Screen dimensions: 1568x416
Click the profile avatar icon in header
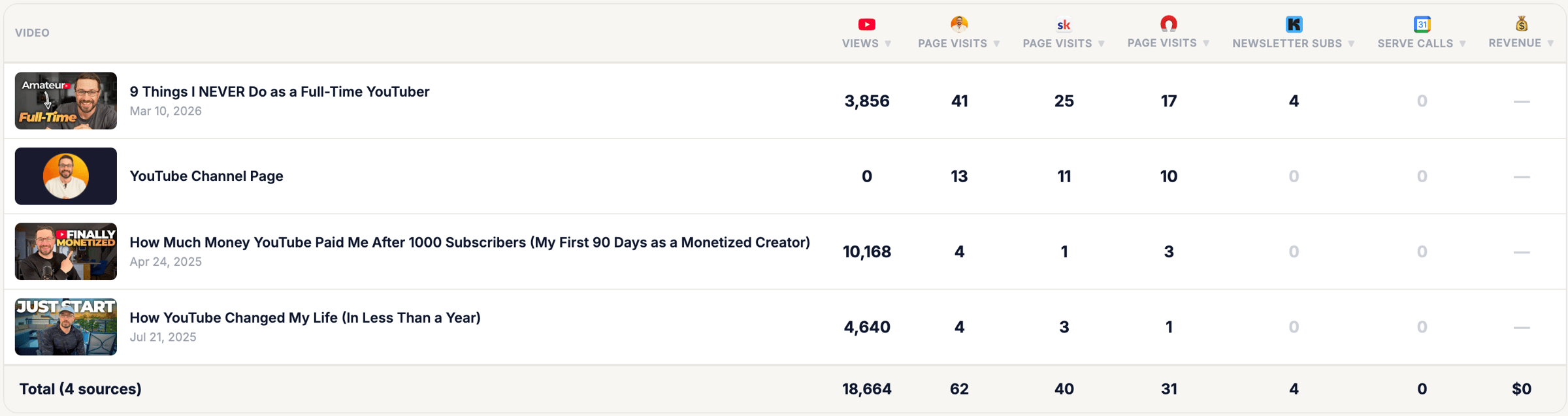click(958, 24)
